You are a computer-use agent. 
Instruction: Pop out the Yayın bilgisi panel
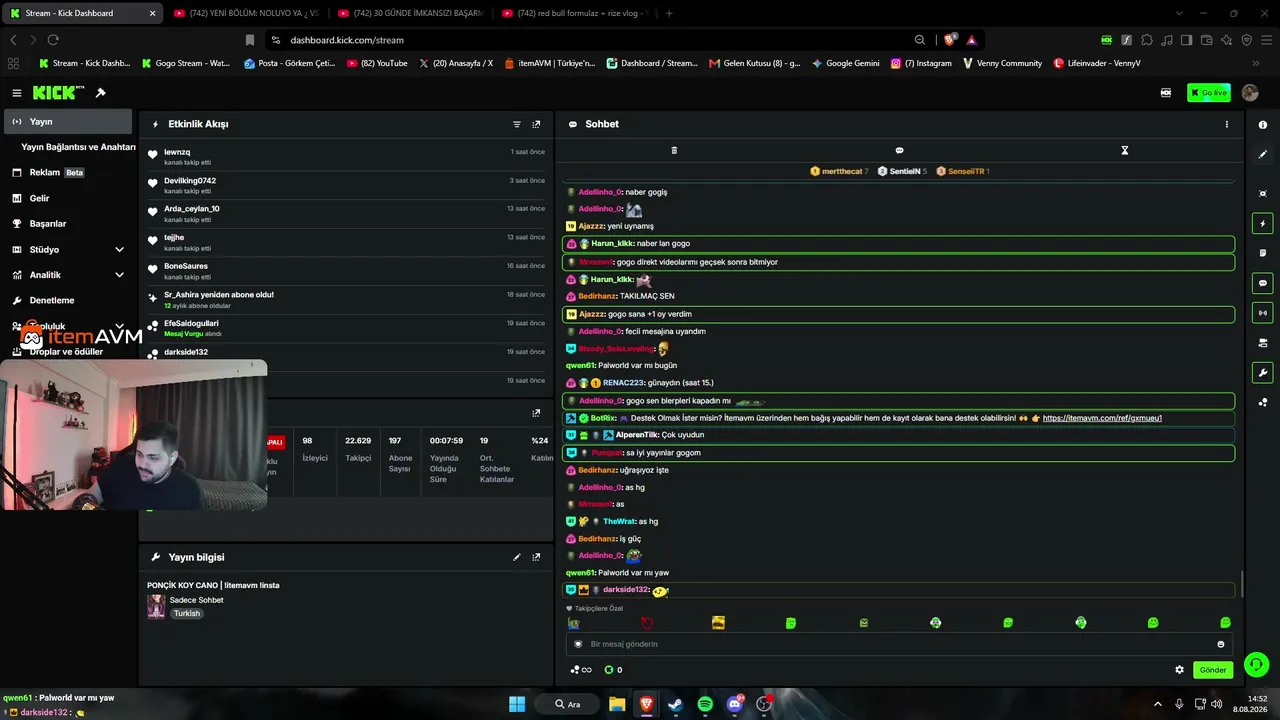tap(536, 557)
